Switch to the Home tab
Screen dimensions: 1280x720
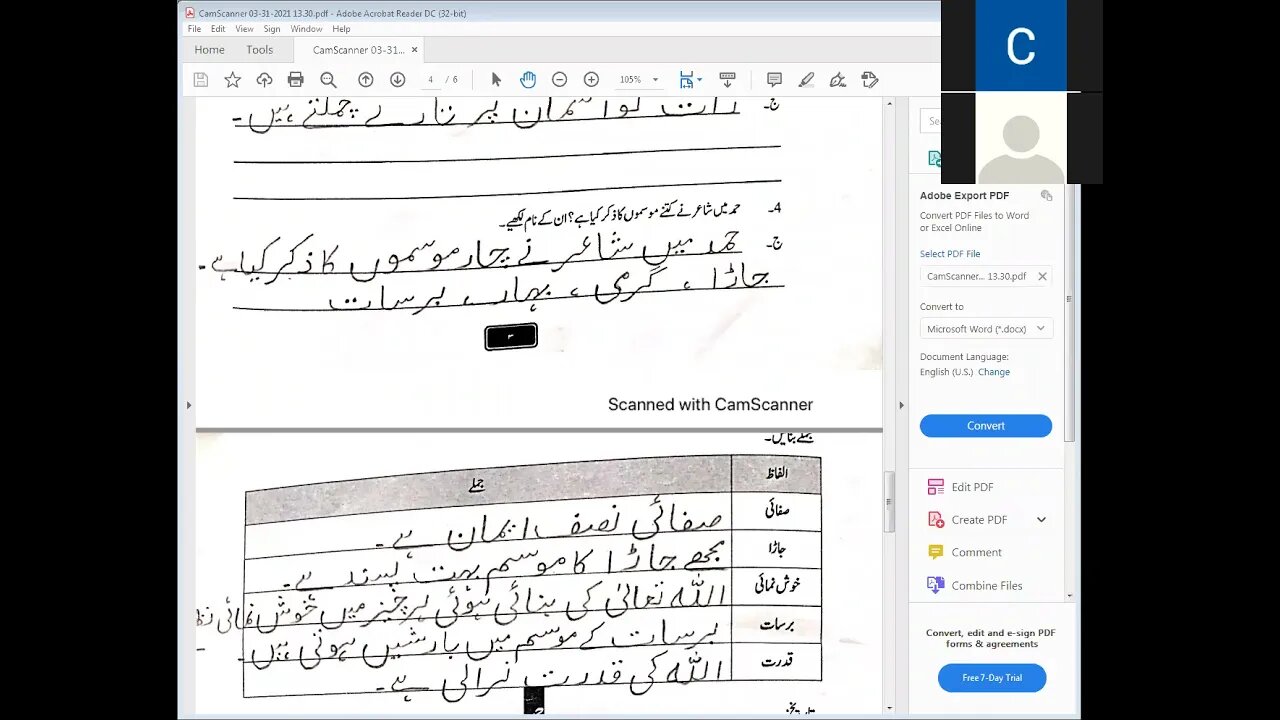[x=209, y=50]
